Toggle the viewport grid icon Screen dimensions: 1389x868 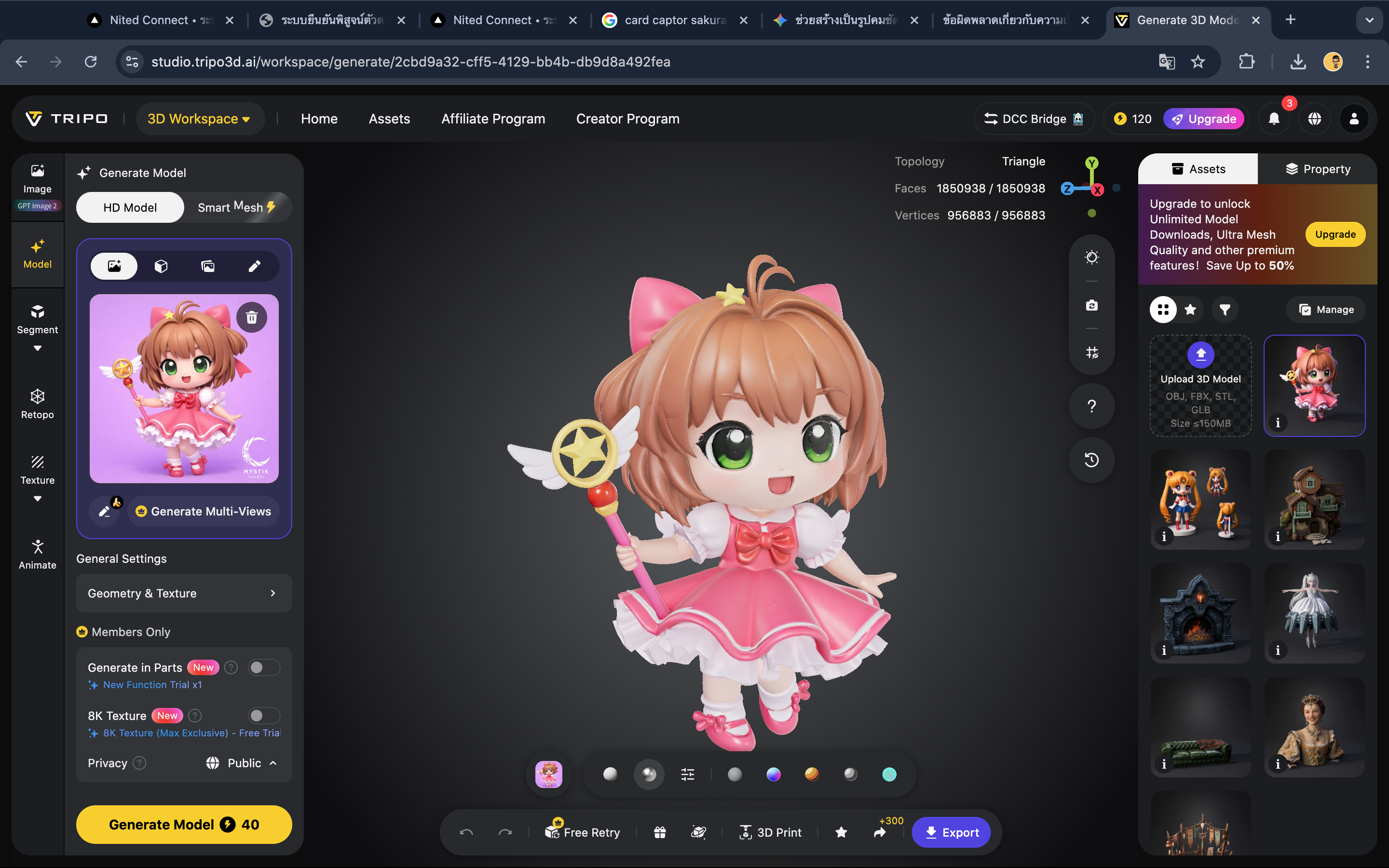[x=1092, y=352]
